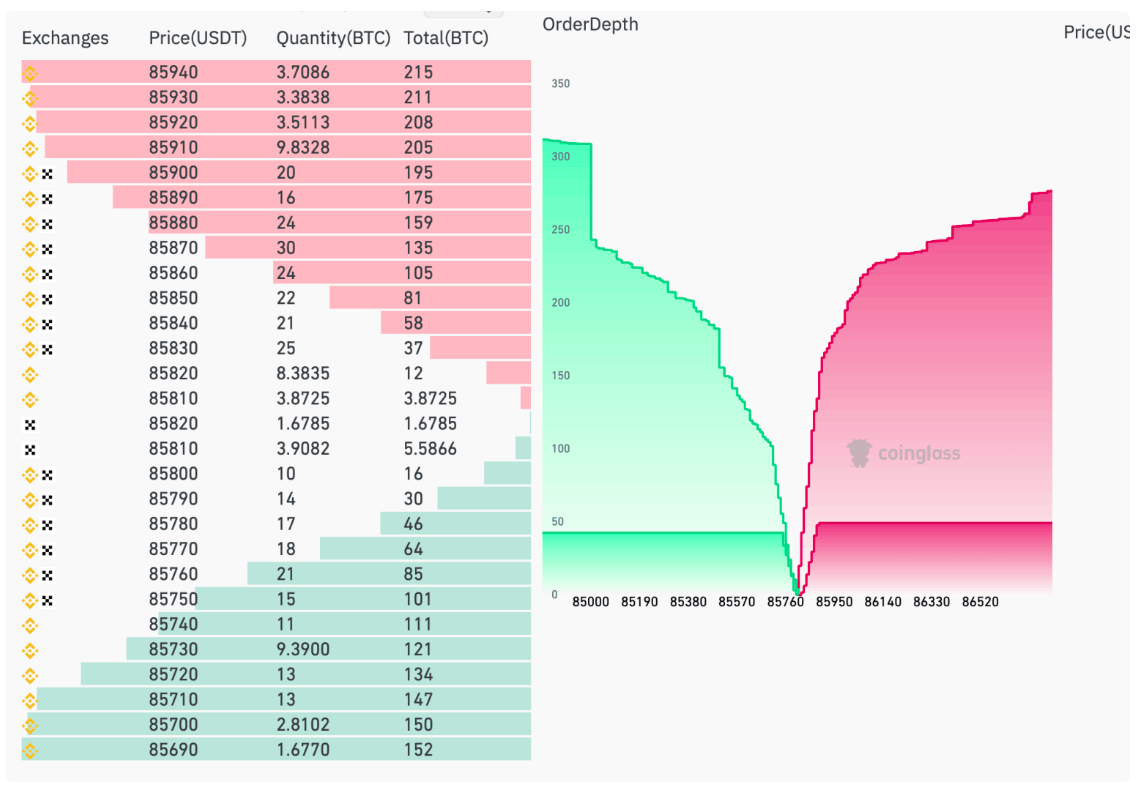
Task: Click the Exchanges column header
Action: pyautogui.click(x=65, y=38)
